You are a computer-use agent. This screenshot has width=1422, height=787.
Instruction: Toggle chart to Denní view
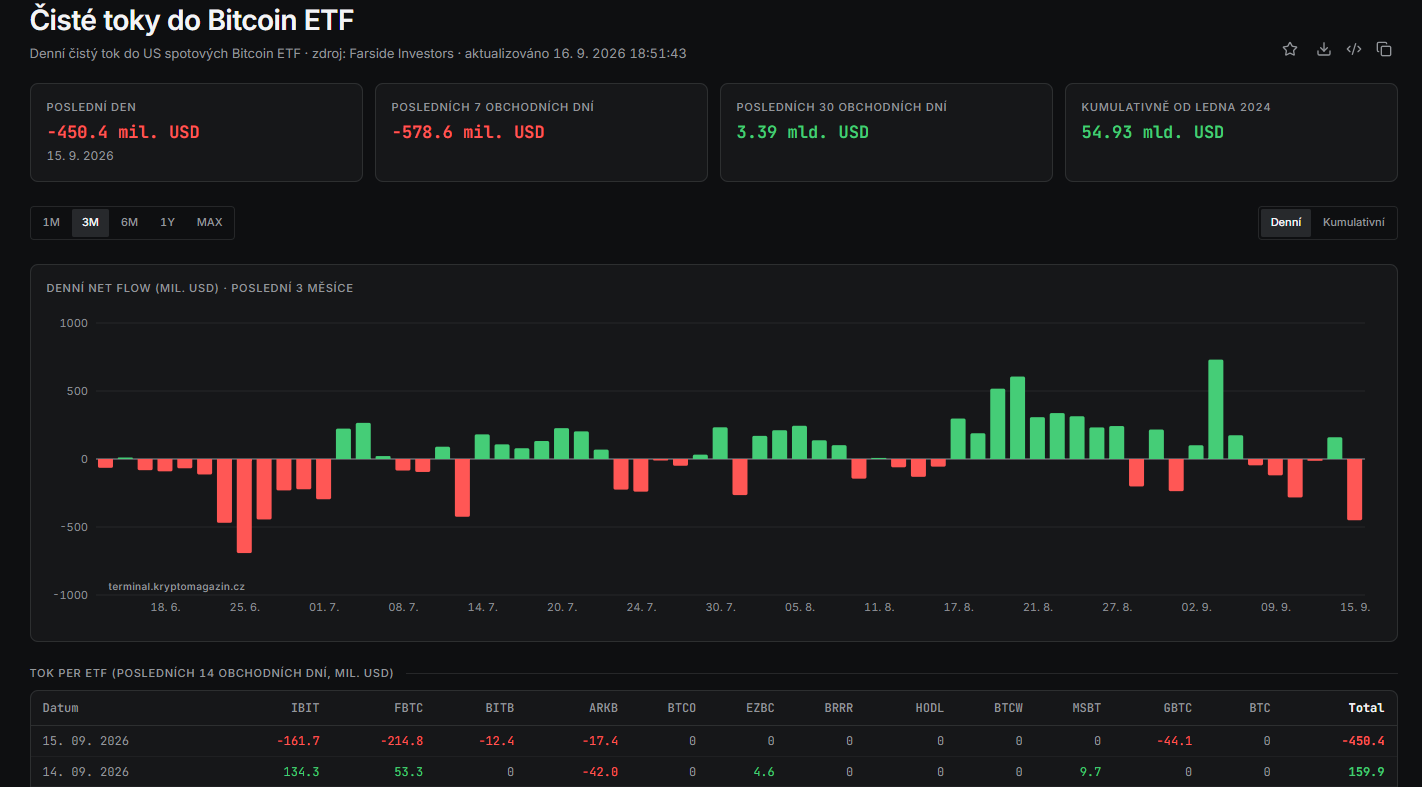click(1285, 222)
